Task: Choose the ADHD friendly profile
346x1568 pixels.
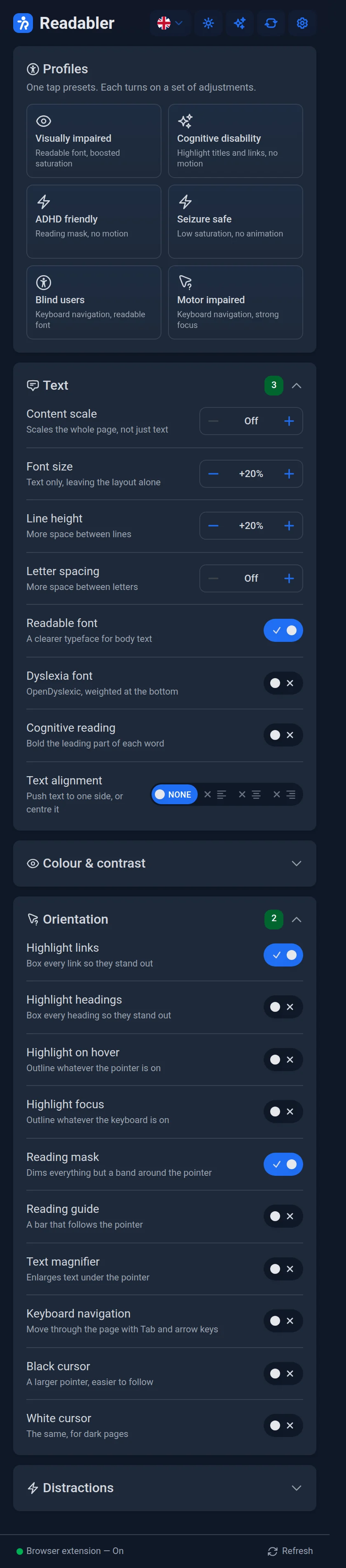Action: tap(94, 222)
